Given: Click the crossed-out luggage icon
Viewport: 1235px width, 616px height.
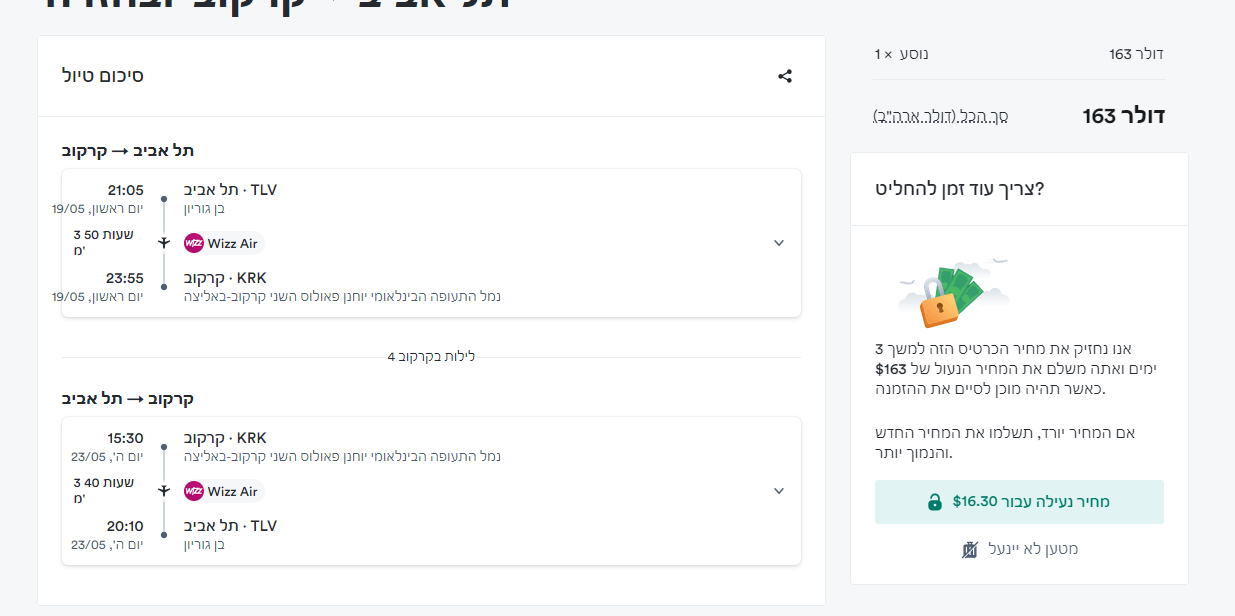Looking at the screenshot, I should tap(968, 549).
